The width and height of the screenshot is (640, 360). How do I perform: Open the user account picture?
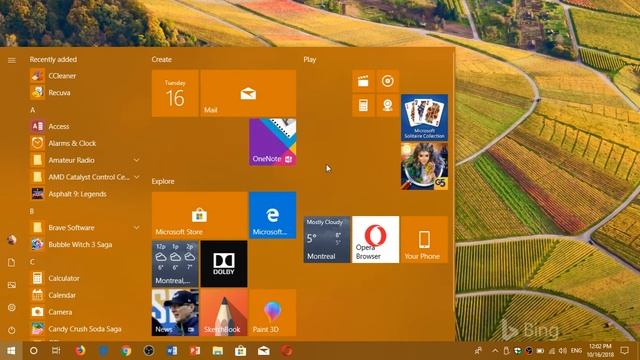(12, 240)
